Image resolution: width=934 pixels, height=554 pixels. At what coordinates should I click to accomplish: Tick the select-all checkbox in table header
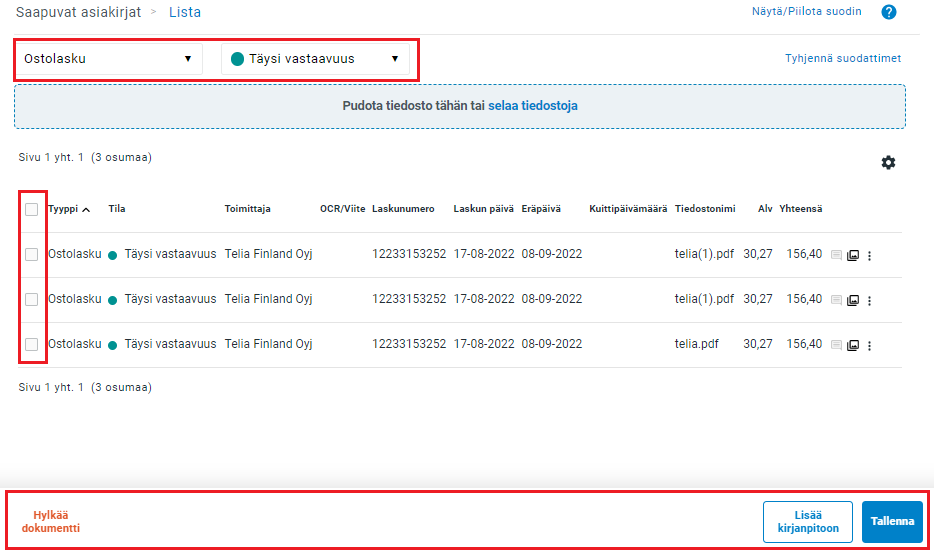32,209
